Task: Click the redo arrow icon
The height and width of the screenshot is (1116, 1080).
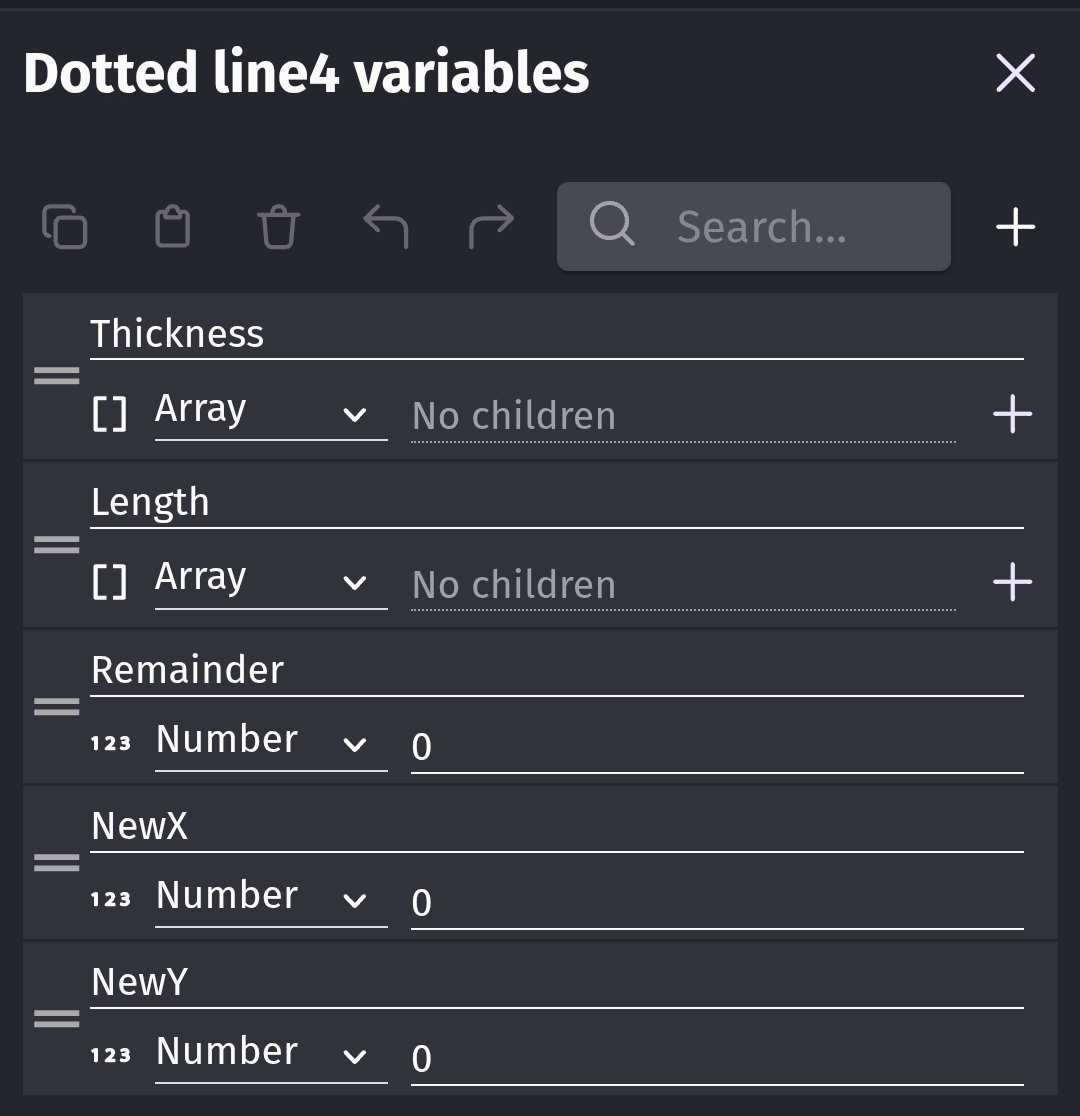Action: point(491,226)
